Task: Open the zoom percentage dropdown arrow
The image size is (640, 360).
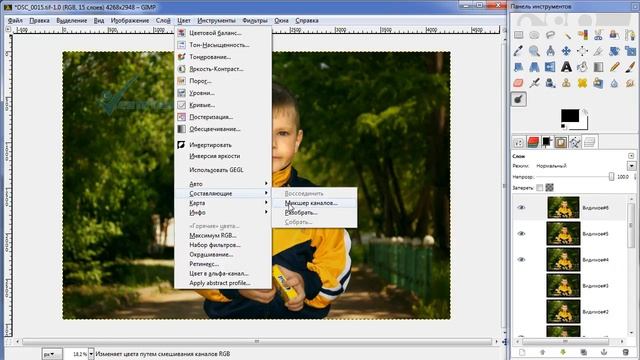Action: point(91,354)
